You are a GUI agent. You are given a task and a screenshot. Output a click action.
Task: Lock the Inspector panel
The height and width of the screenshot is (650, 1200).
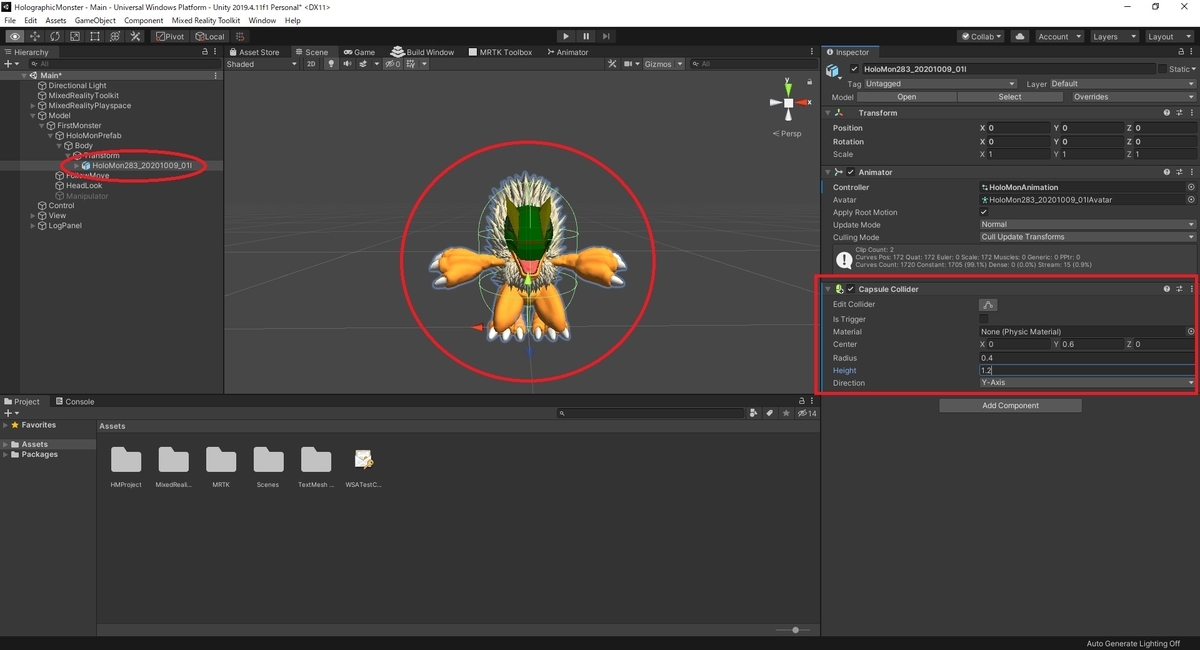click(x=1179, y=52)
